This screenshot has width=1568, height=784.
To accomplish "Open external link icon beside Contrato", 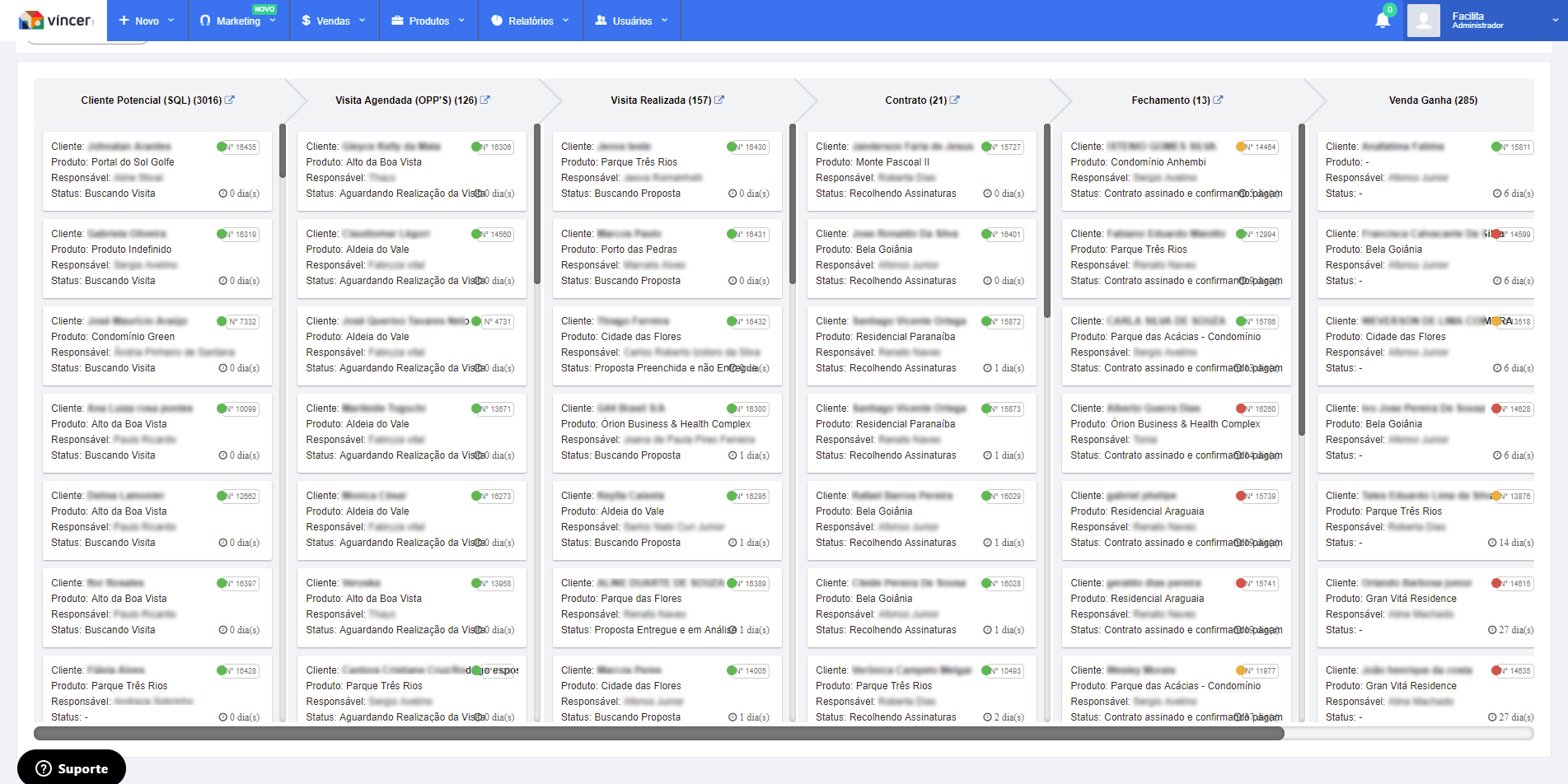I will [x=955, y=100].
